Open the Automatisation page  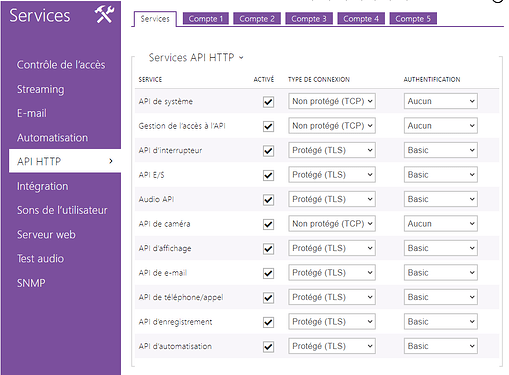coord(53,138)
